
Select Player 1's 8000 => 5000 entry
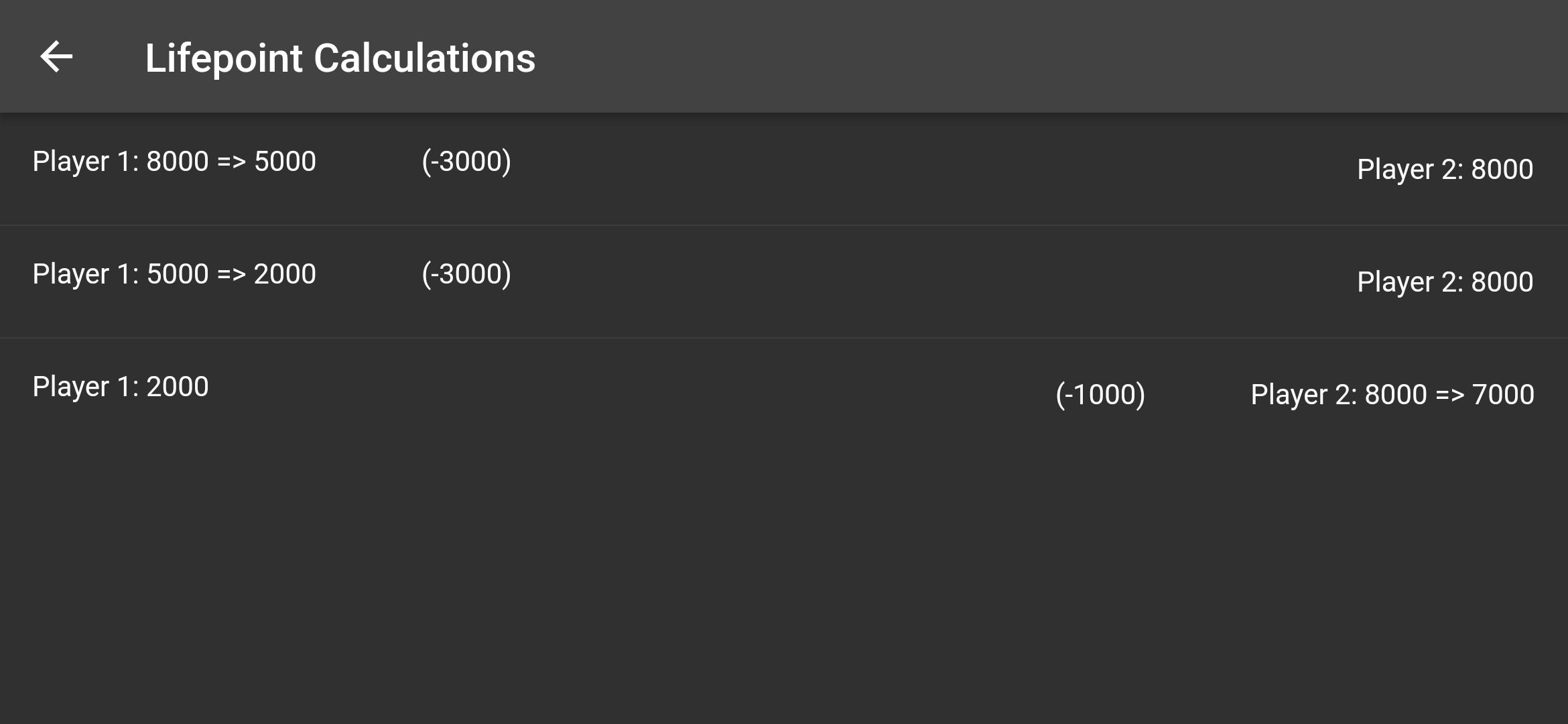click(174, 162)
